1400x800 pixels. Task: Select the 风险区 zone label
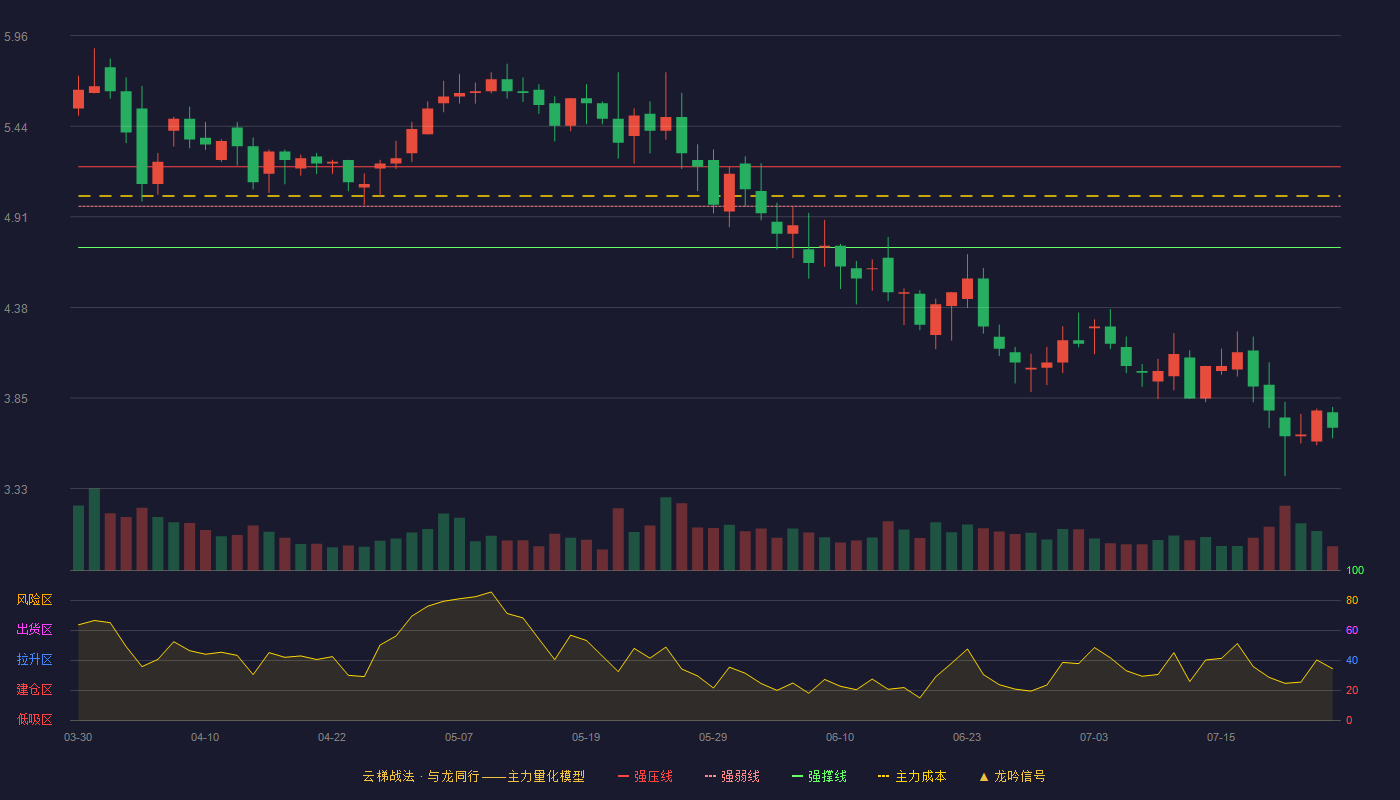[34, 600]
